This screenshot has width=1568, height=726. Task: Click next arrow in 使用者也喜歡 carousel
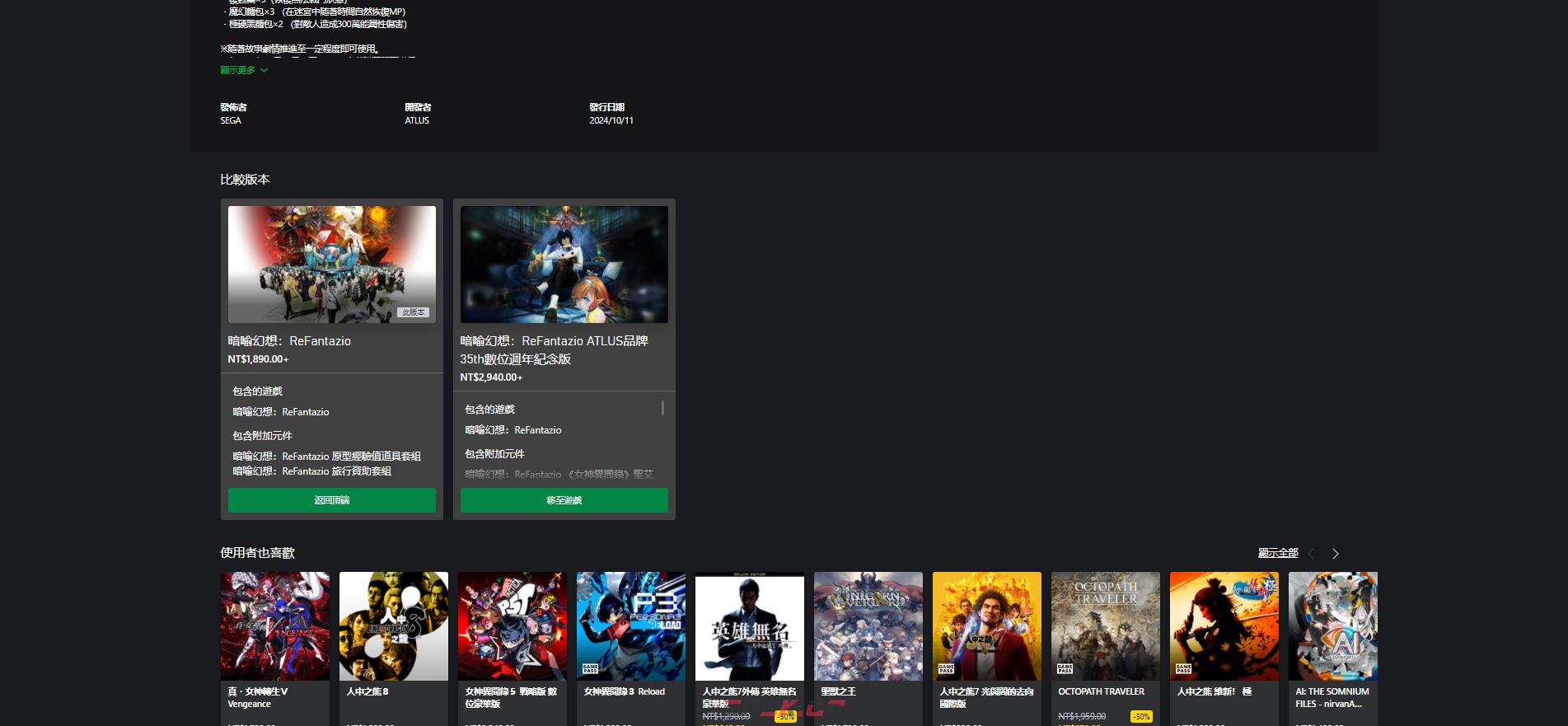(1336, 554)
